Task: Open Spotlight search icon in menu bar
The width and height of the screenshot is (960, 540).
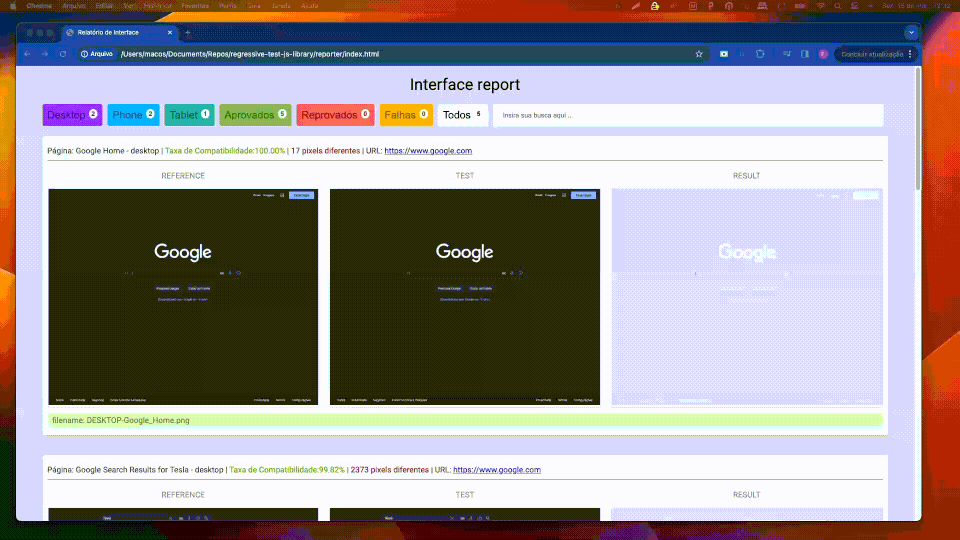Action: (x=837, y=6)
